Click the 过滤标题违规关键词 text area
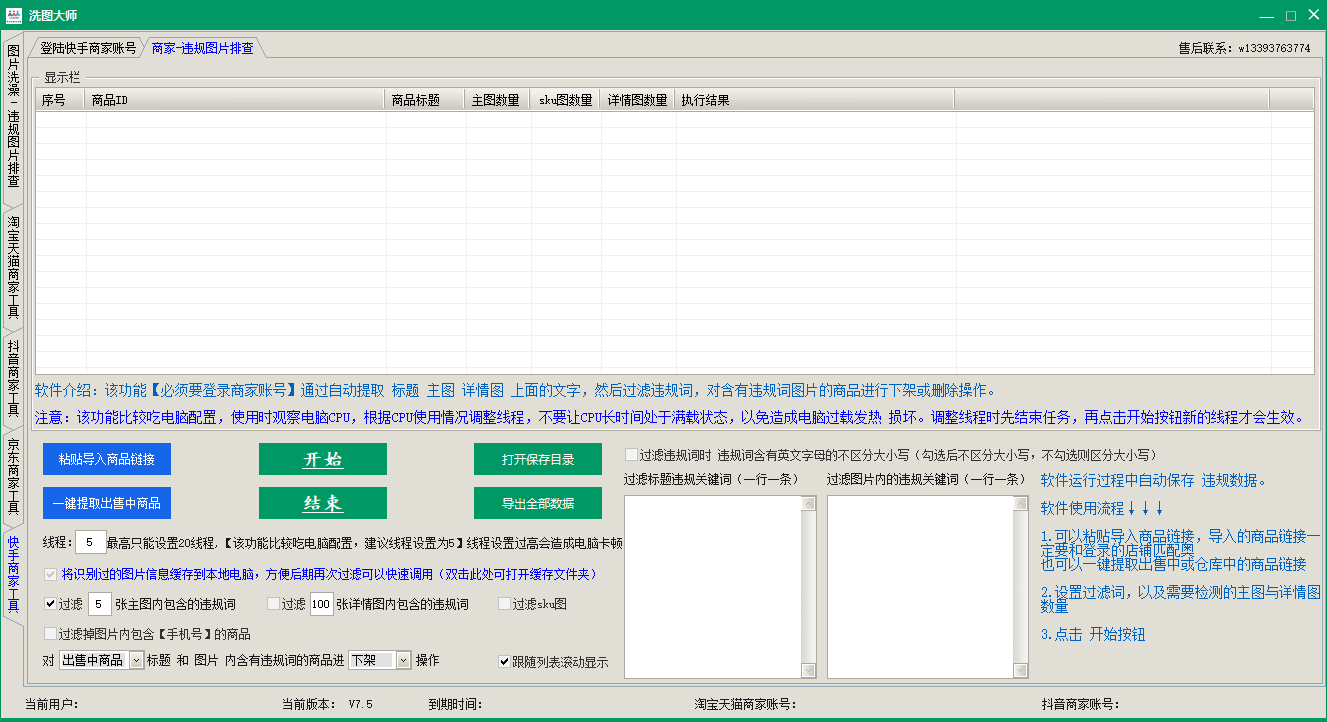The height and width of the screenshot is (722, 1327). click(712, 587)
